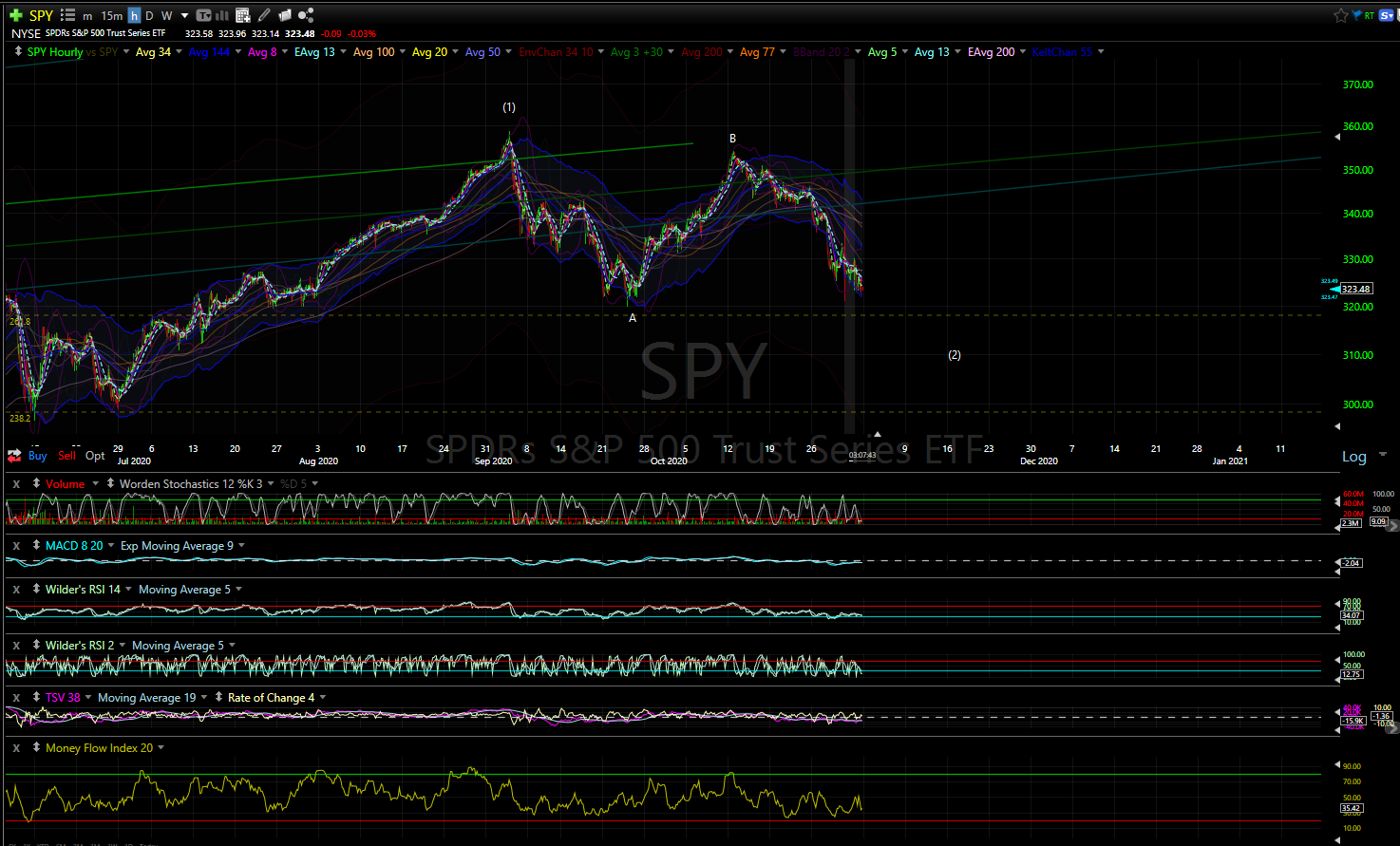Click move arrows beside TSV 38

click(36, 698)
